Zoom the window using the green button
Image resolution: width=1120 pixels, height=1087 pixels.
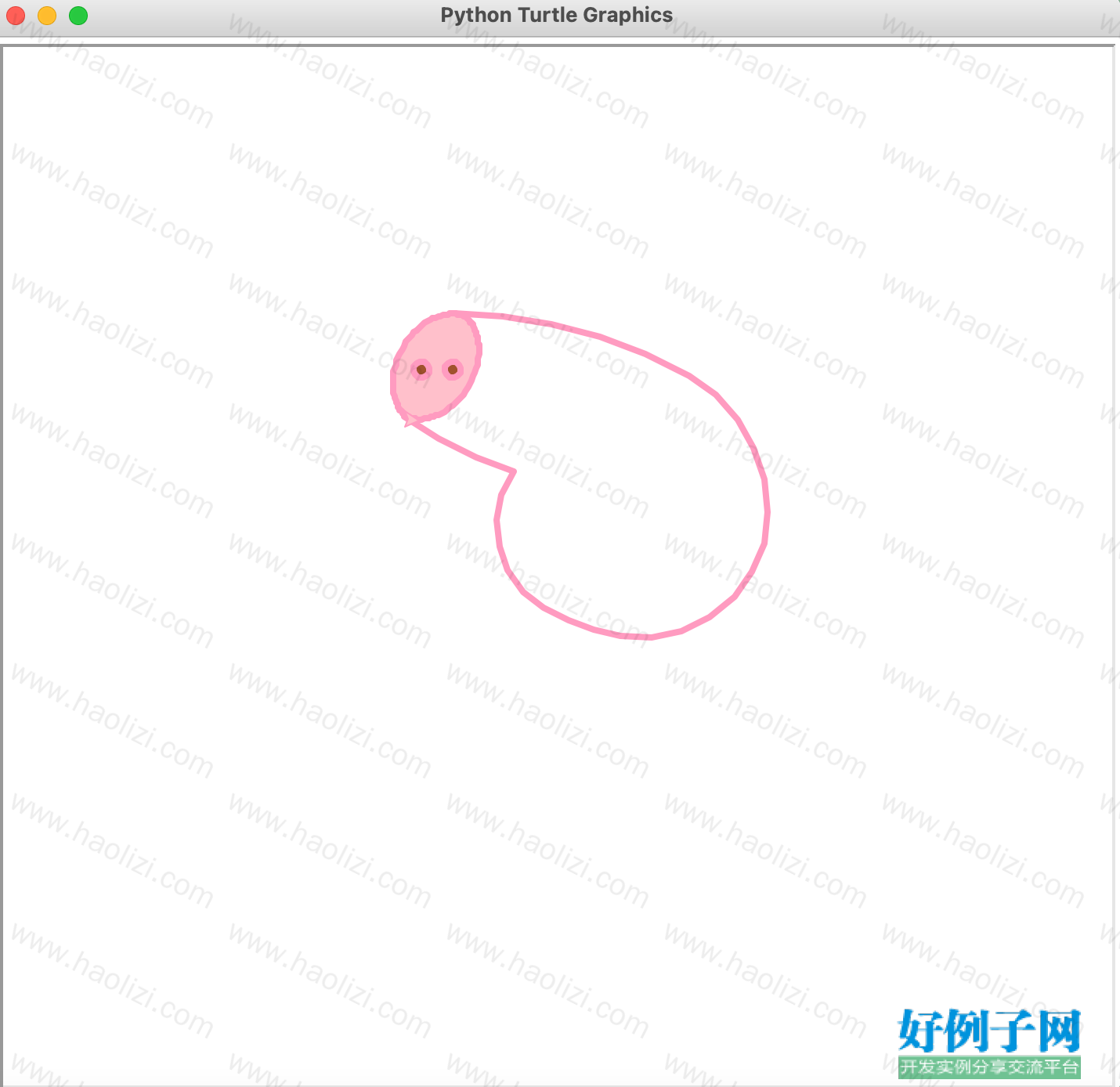click(78, 16)
